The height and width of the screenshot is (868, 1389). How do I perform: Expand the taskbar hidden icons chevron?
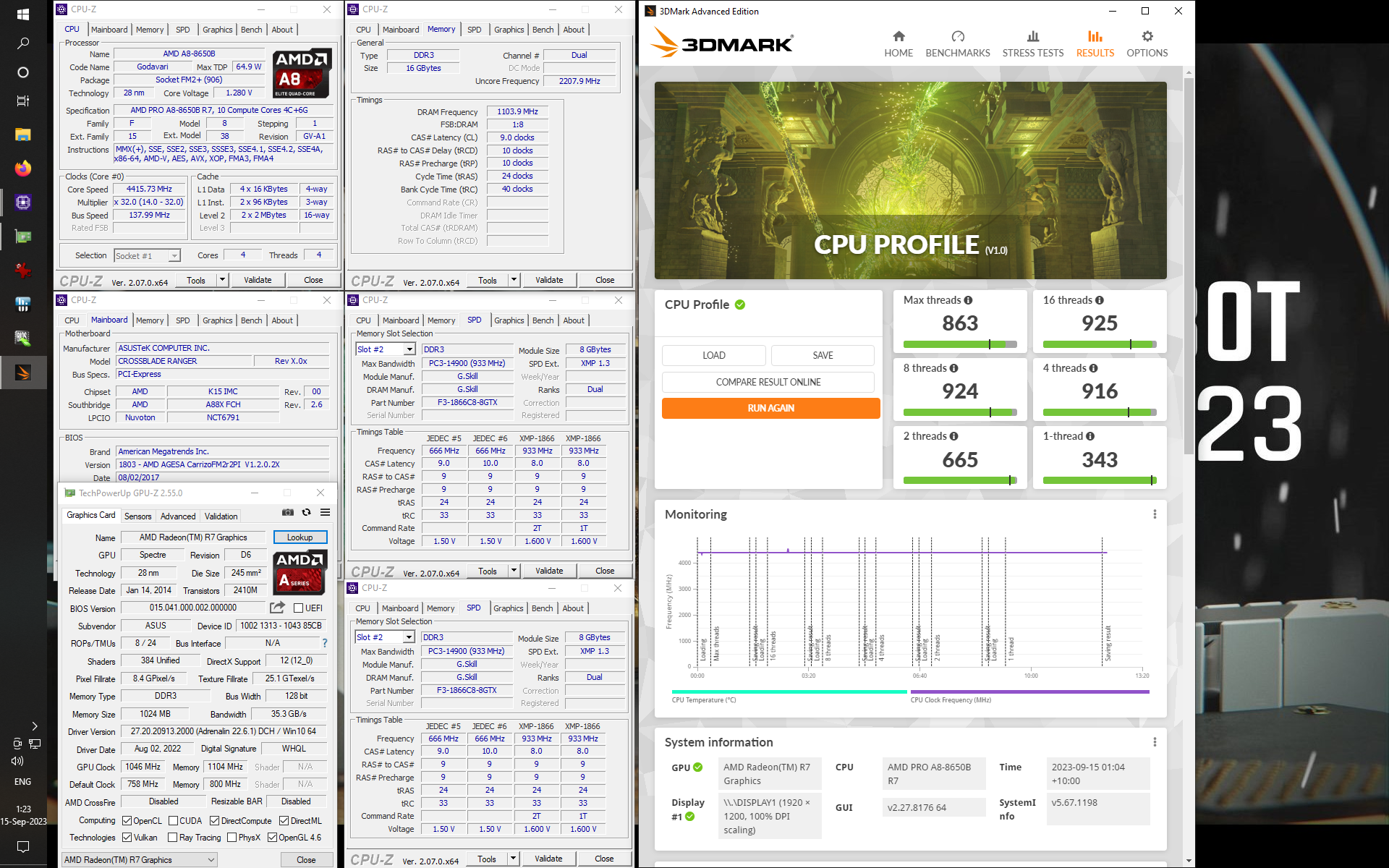(34, 726)
